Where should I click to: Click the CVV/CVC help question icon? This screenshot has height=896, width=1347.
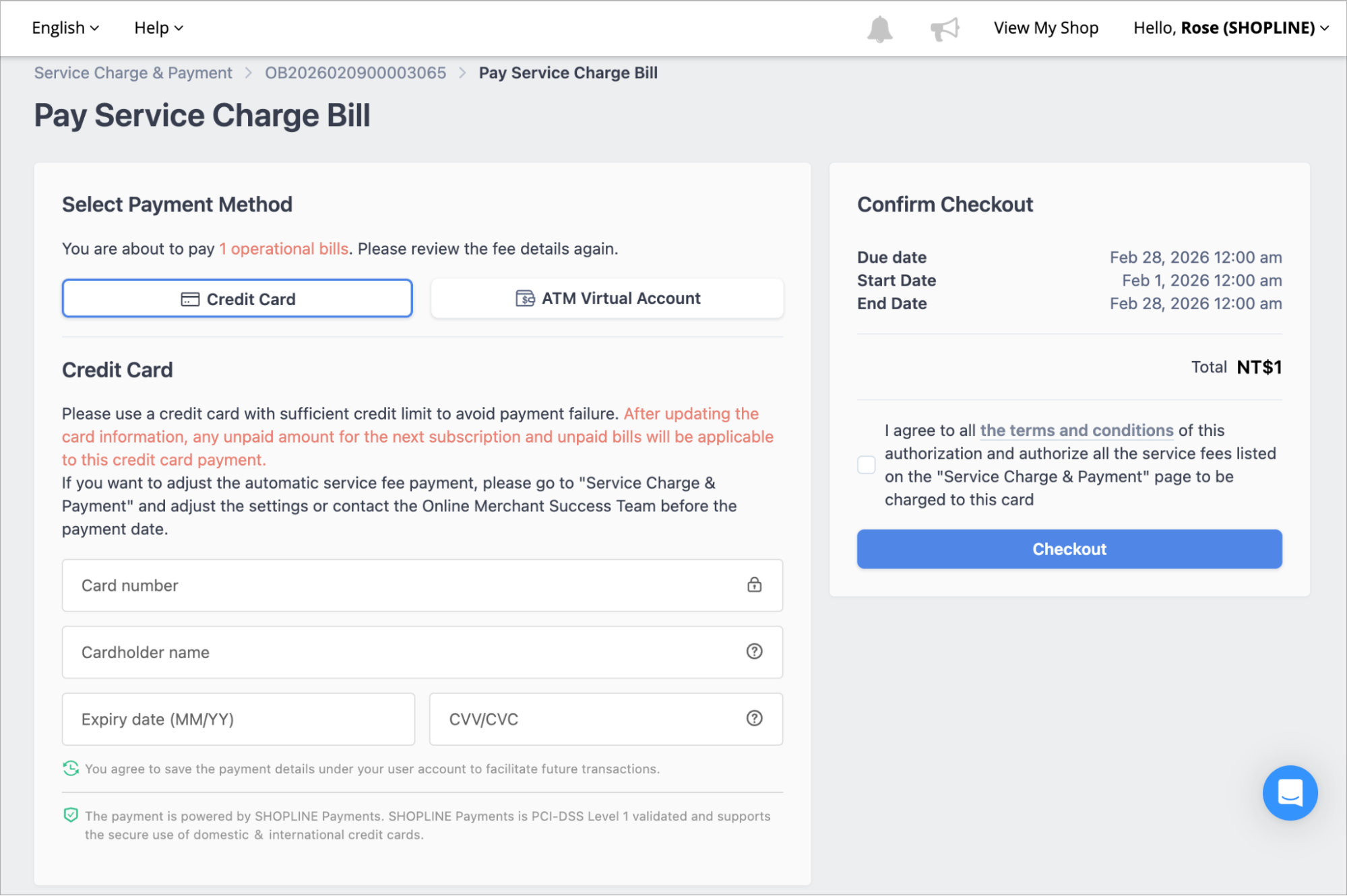point(754,719)
